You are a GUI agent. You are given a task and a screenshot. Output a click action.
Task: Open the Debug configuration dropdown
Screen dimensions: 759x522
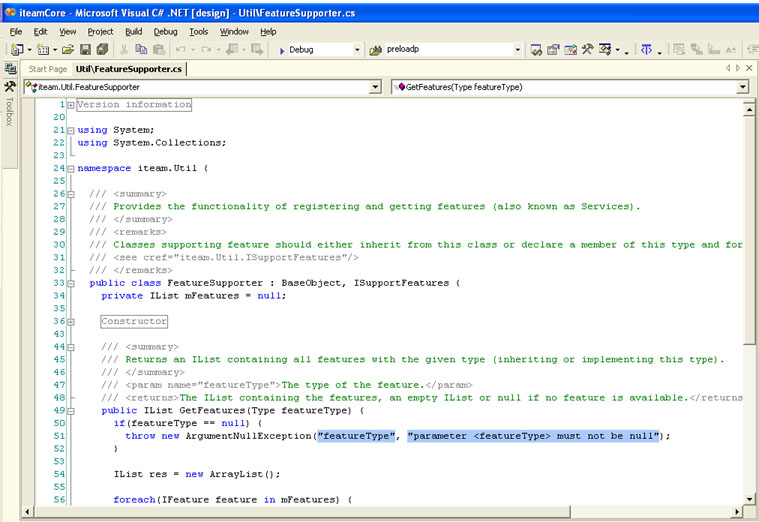357,49
